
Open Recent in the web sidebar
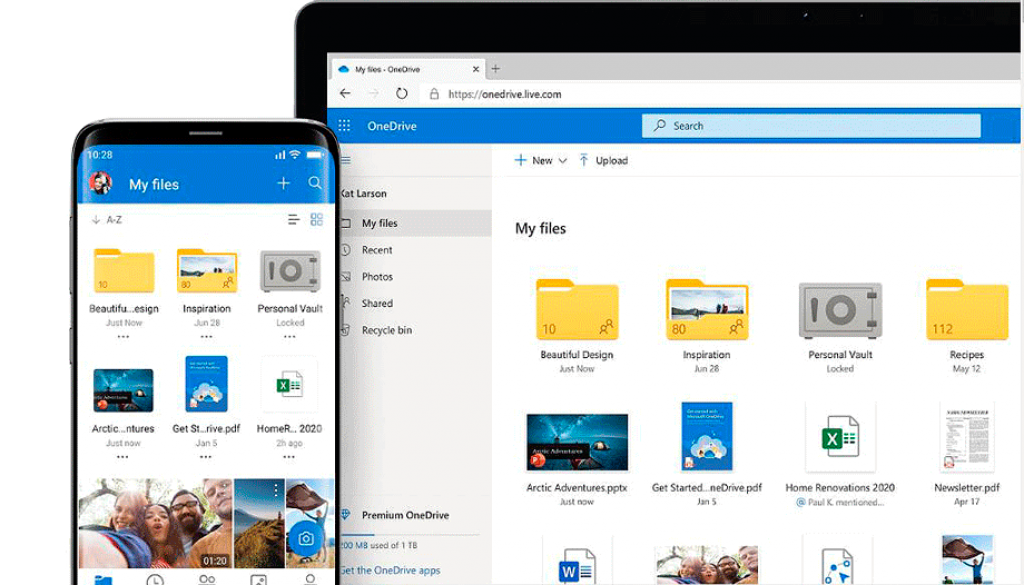377,250
